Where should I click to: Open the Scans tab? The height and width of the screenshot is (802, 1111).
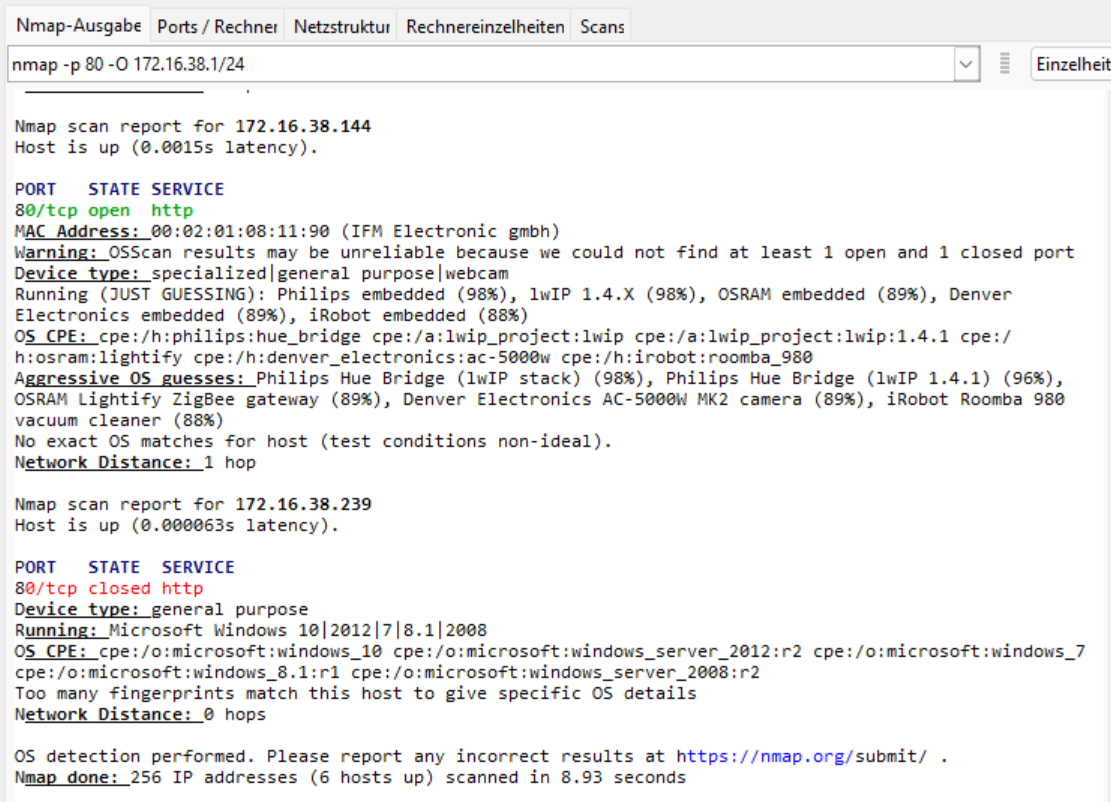point(602,27)
